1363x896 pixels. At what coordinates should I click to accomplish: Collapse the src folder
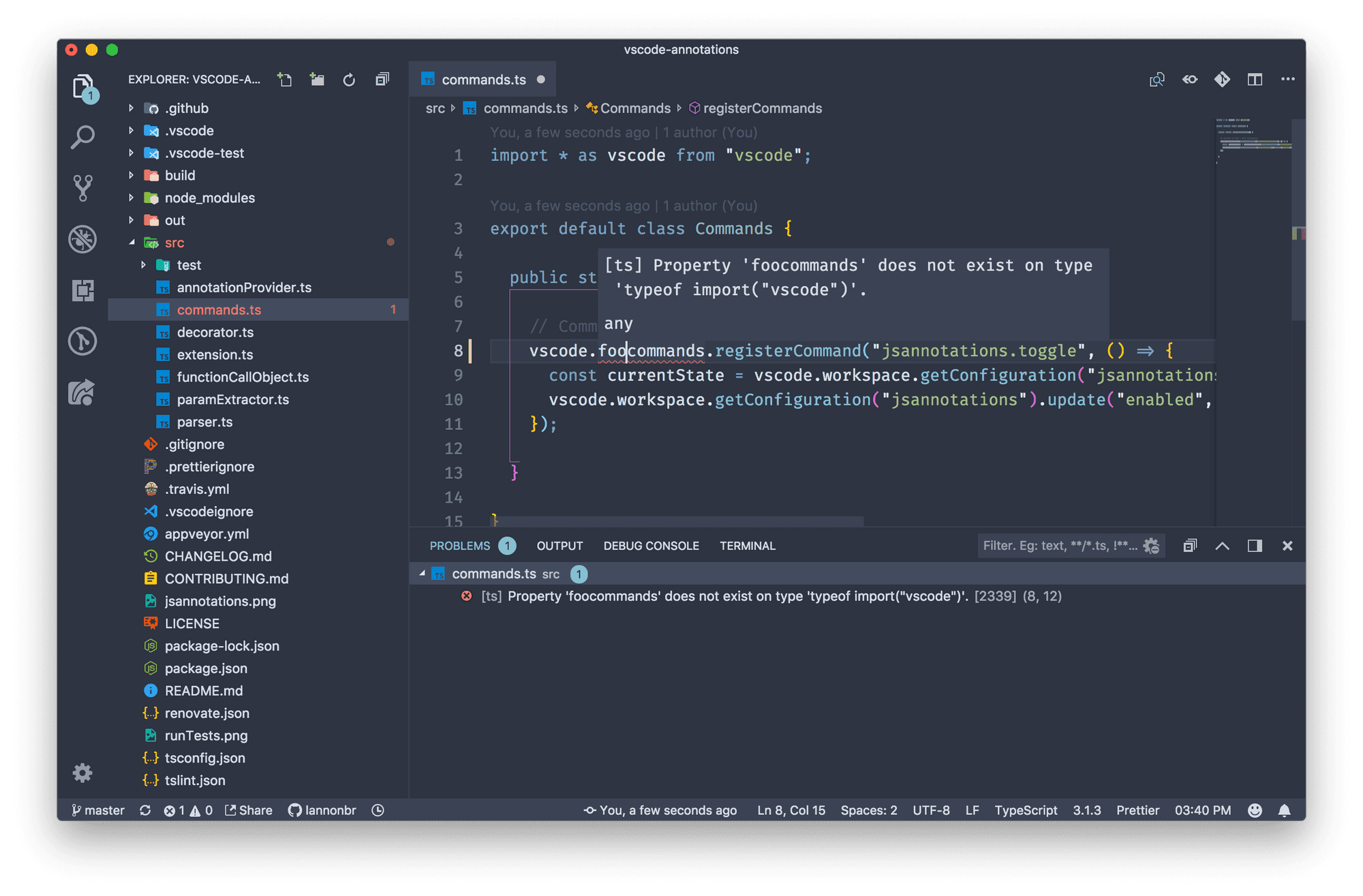[x=132, y=243]
